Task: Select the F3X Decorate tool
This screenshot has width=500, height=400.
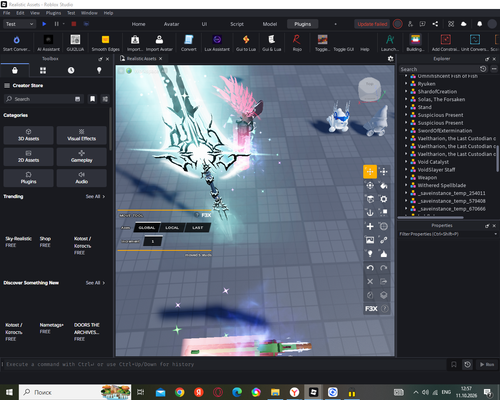Action: coord(384,254)
